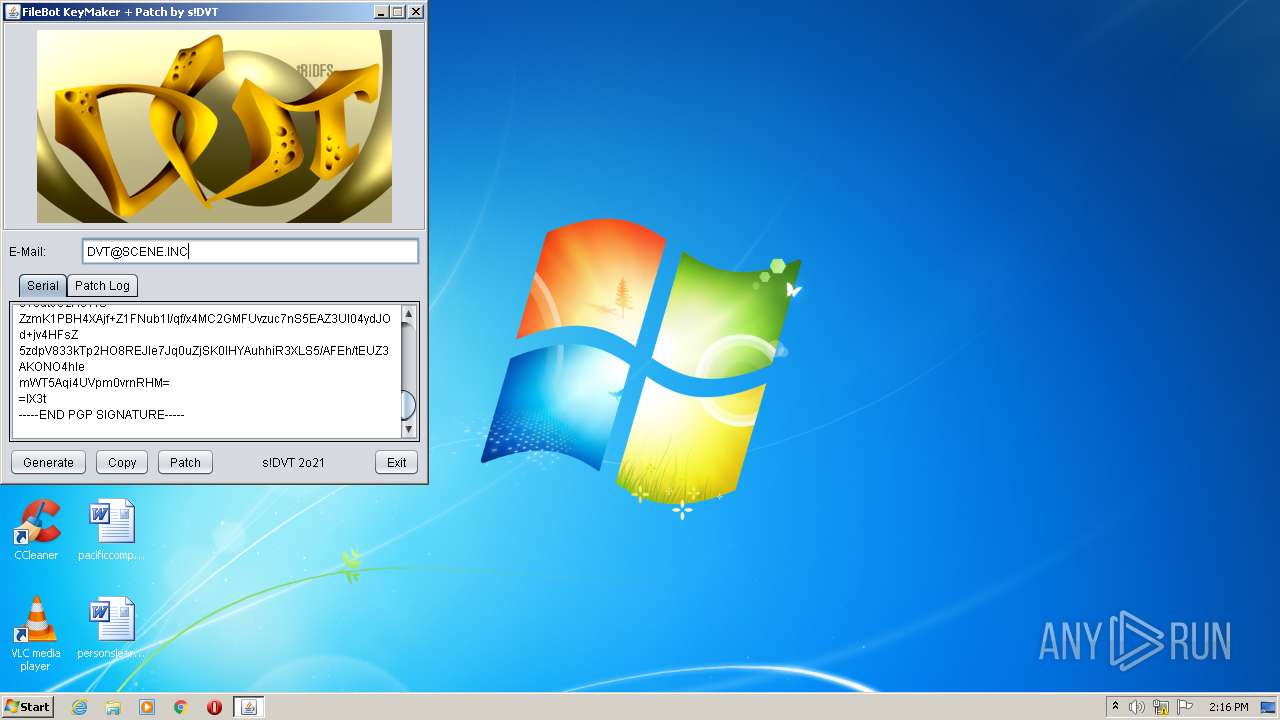Viewport: 1280px width, 720px height.
Task: Click the s!DVT 2o21 label
Action: coord(293,462)
